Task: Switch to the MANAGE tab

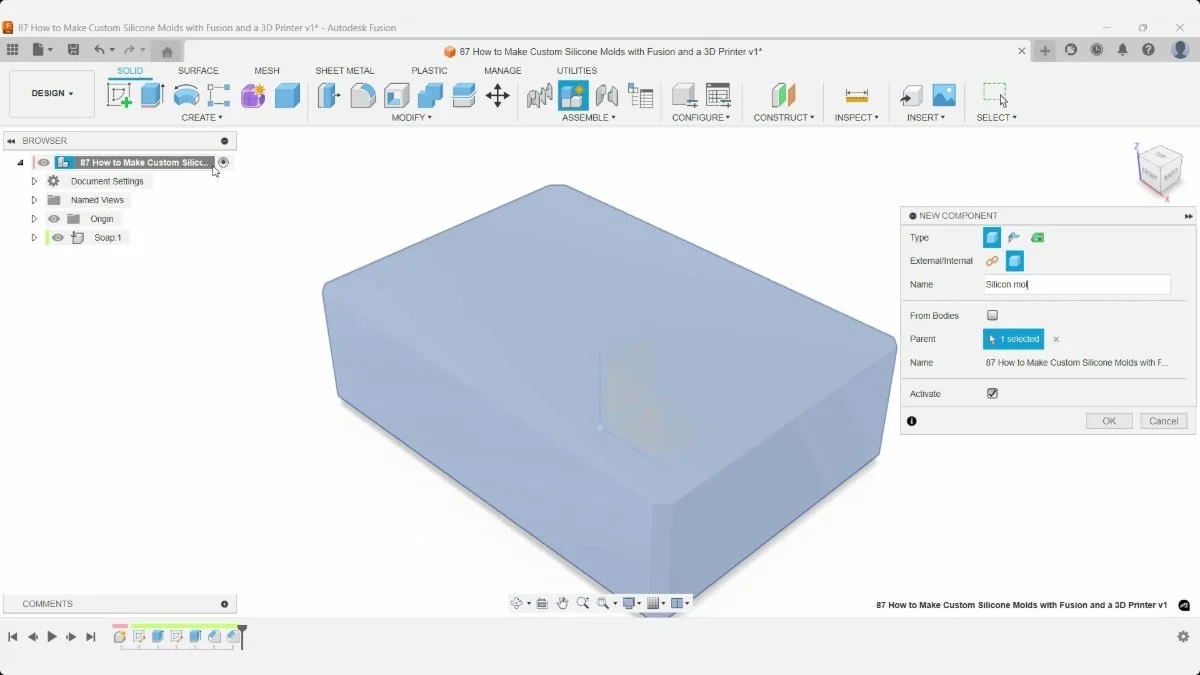Action: coord(503,71)
